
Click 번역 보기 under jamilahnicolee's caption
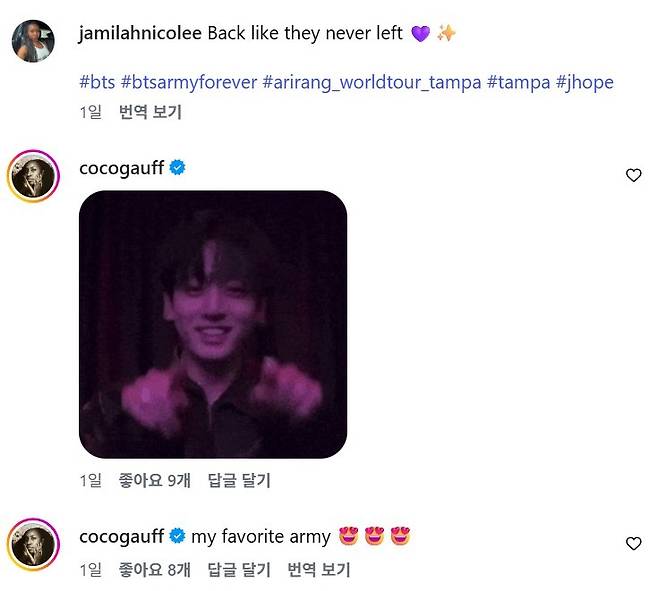coord(150,112)
